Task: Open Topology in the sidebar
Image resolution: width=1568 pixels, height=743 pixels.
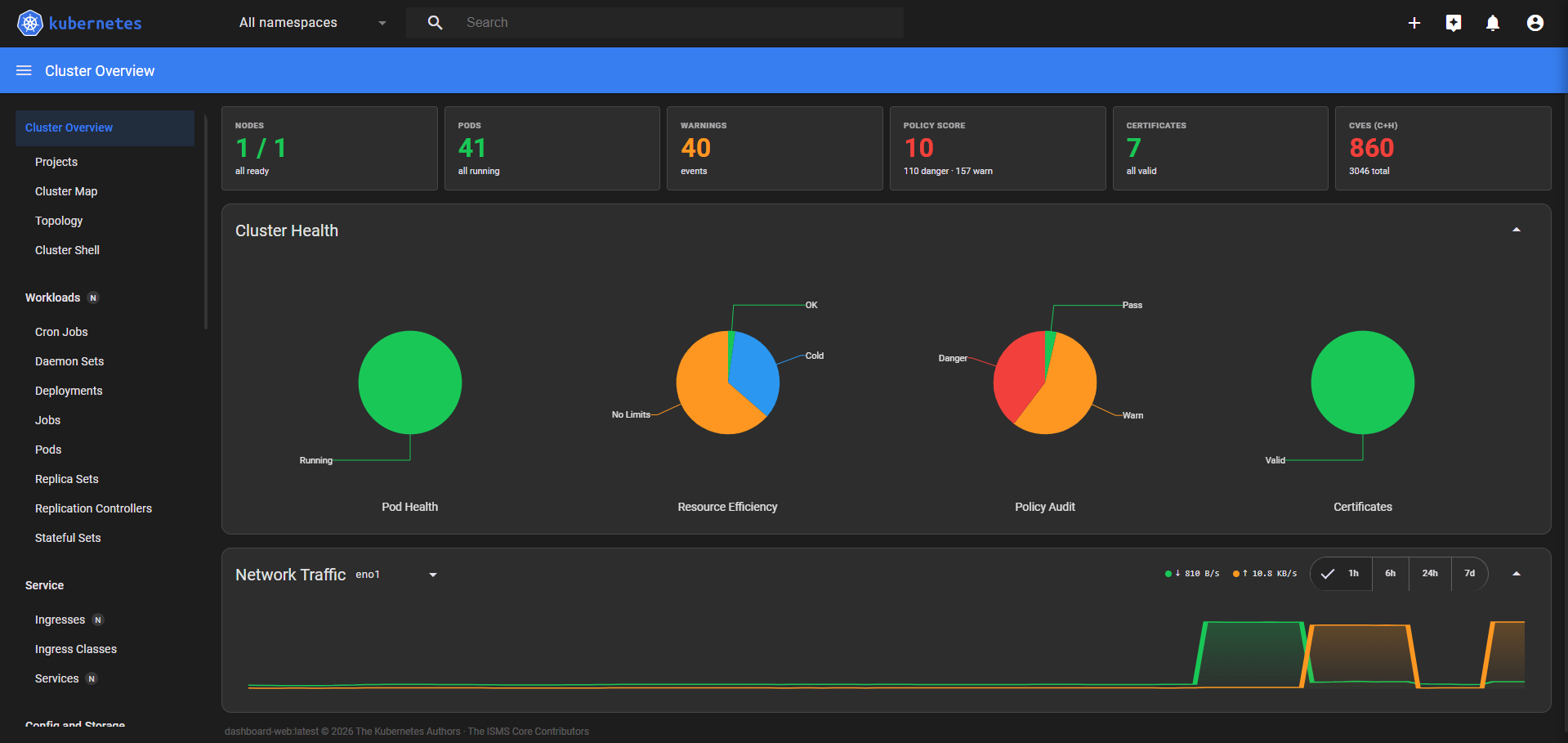Action: pyautogui.click(x=59, y=221)
